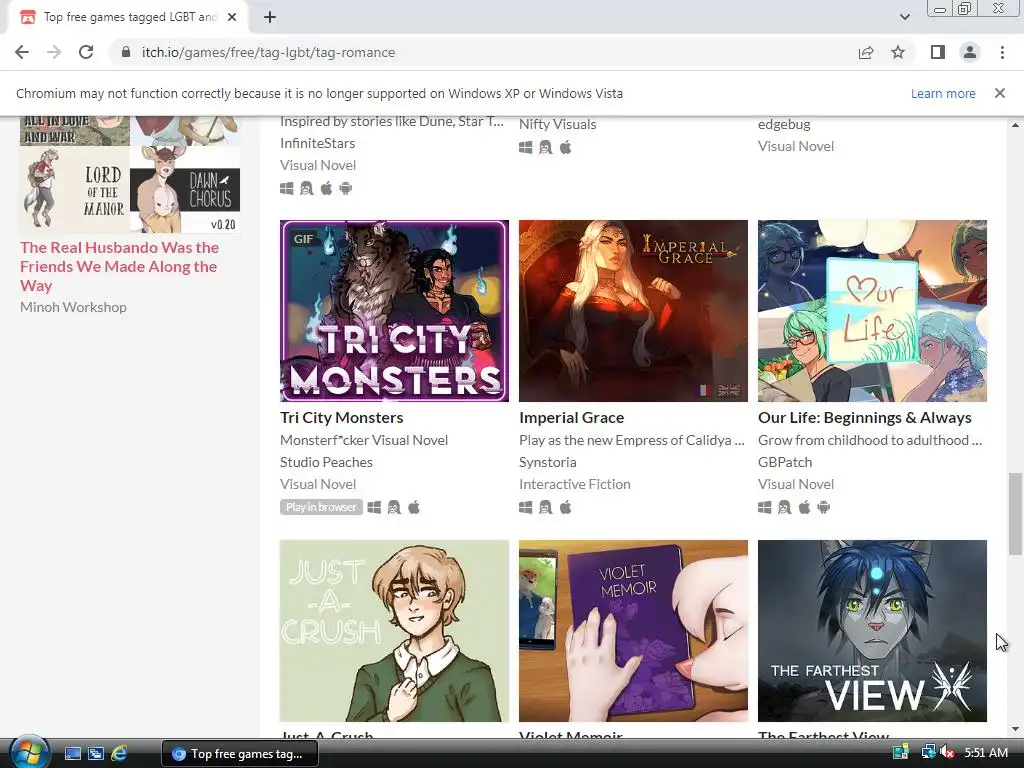Click Windows icon under Nifty Visuals game
Screen dimensions: 1024x768
coord(526,148)
